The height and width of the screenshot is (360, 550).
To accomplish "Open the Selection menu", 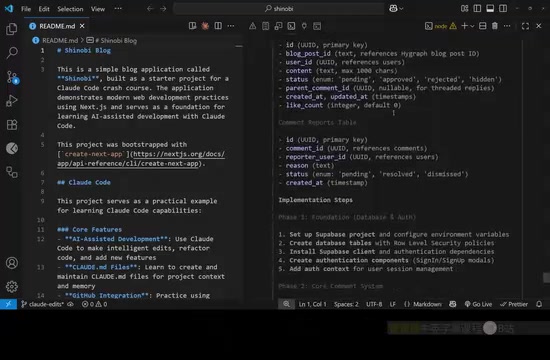I will (x=70, y=9).
